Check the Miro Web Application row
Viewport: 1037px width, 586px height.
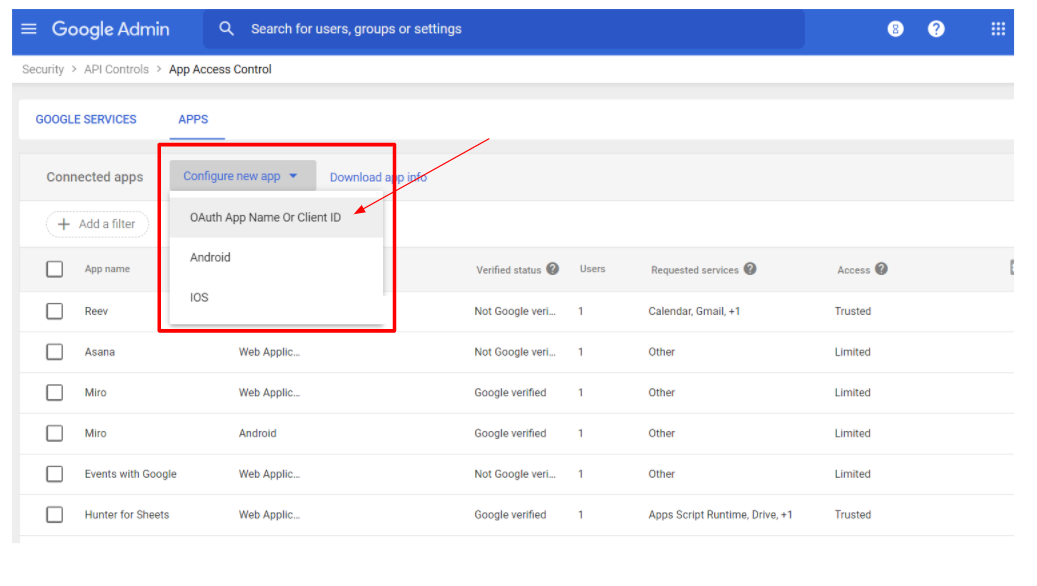click(x=54, y=392)
